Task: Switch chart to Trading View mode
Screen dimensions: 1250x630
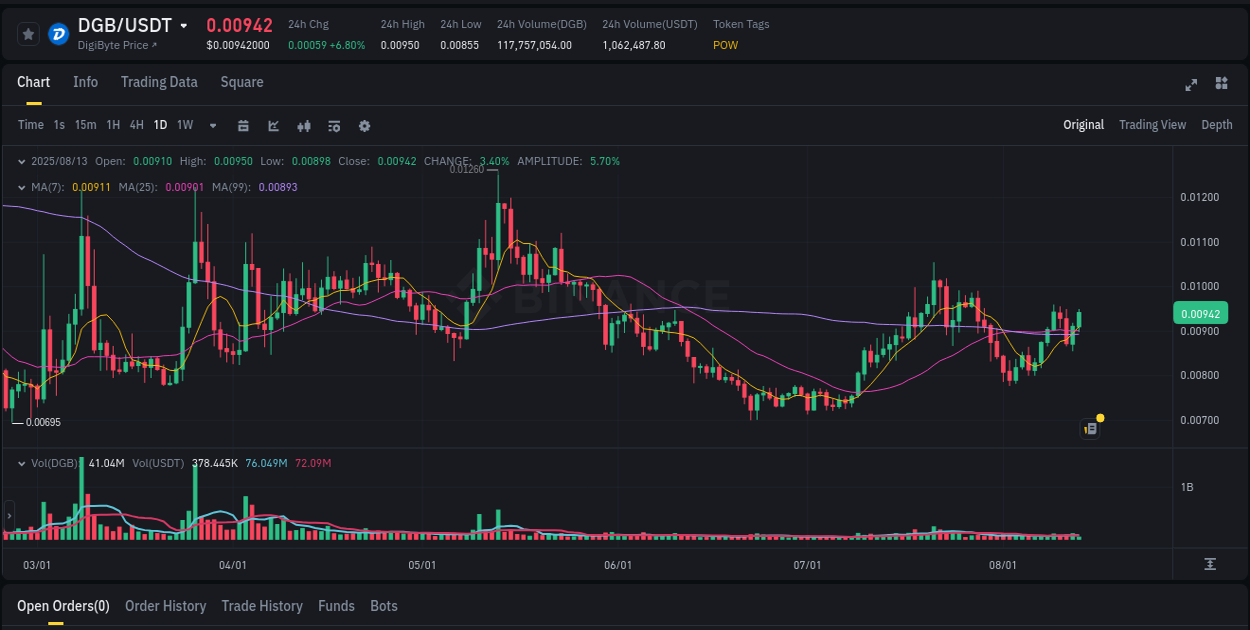Action: (x=1152, y=125)
